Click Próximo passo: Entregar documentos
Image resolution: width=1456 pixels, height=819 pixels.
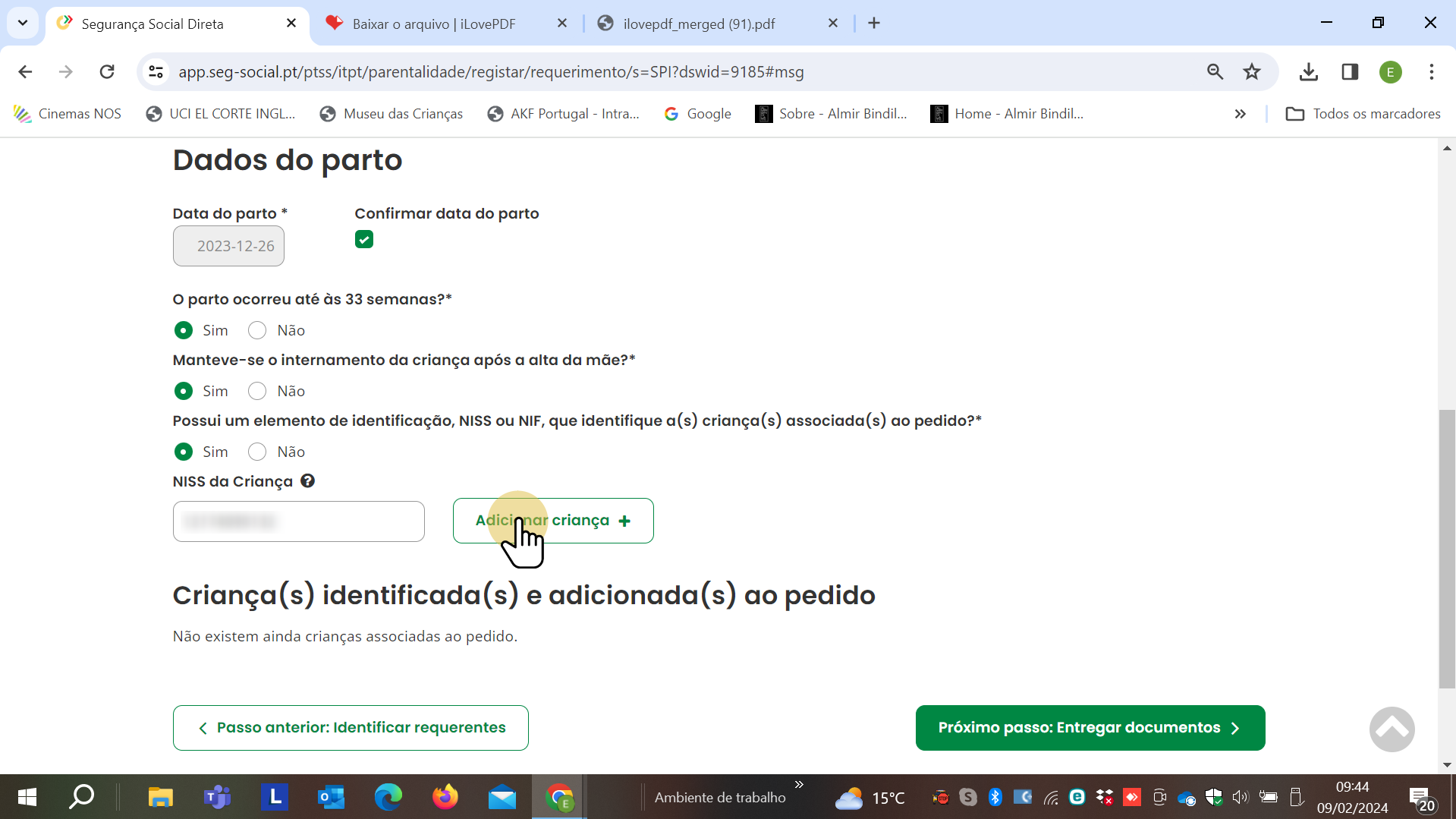1090,727
